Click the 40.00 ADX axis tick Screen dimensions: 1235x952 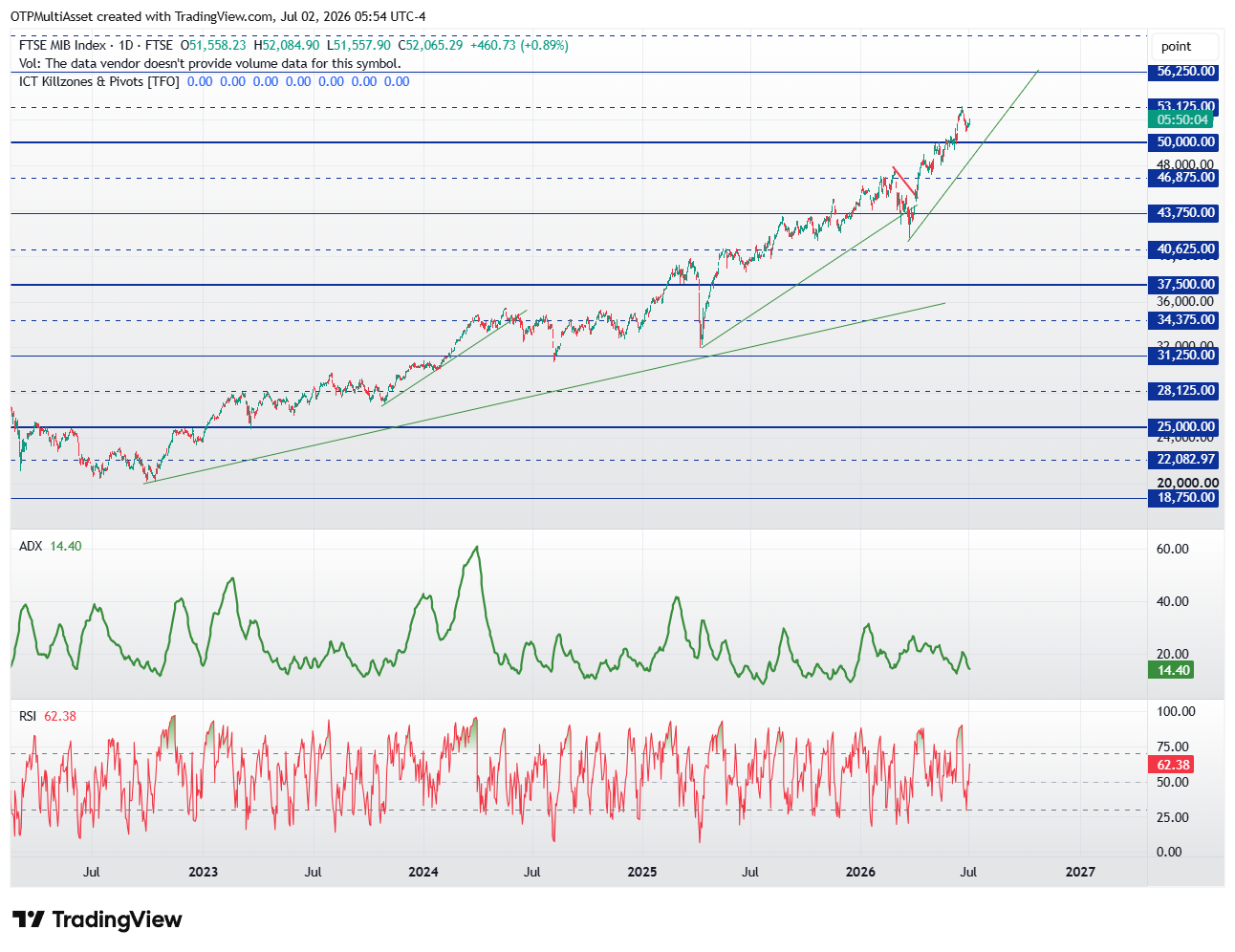[x=1172, y=601]
